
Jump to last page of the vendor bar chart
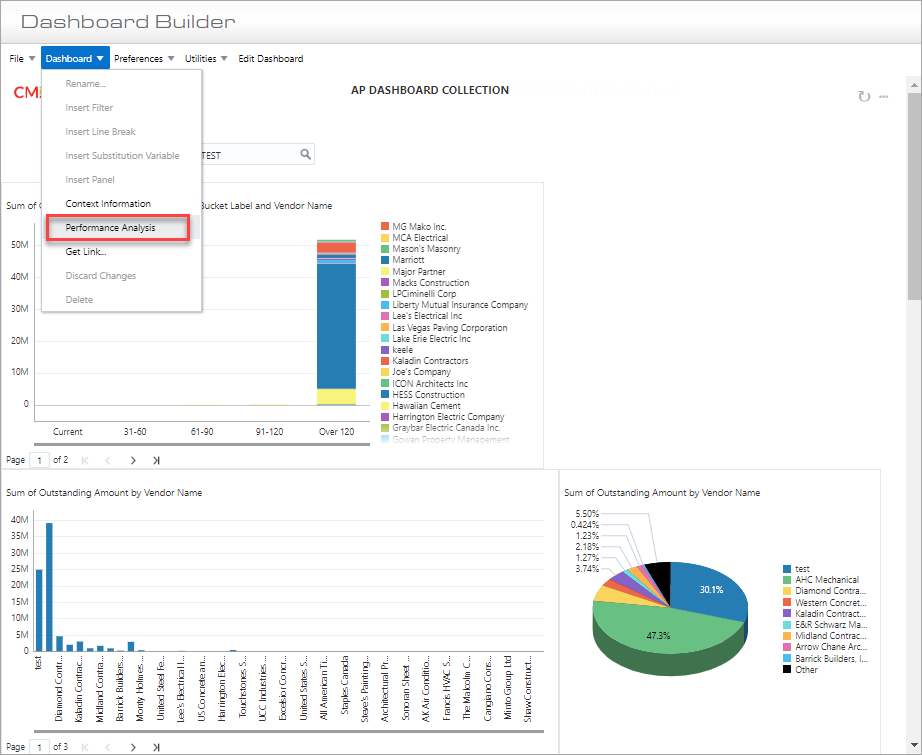point(156,747)
